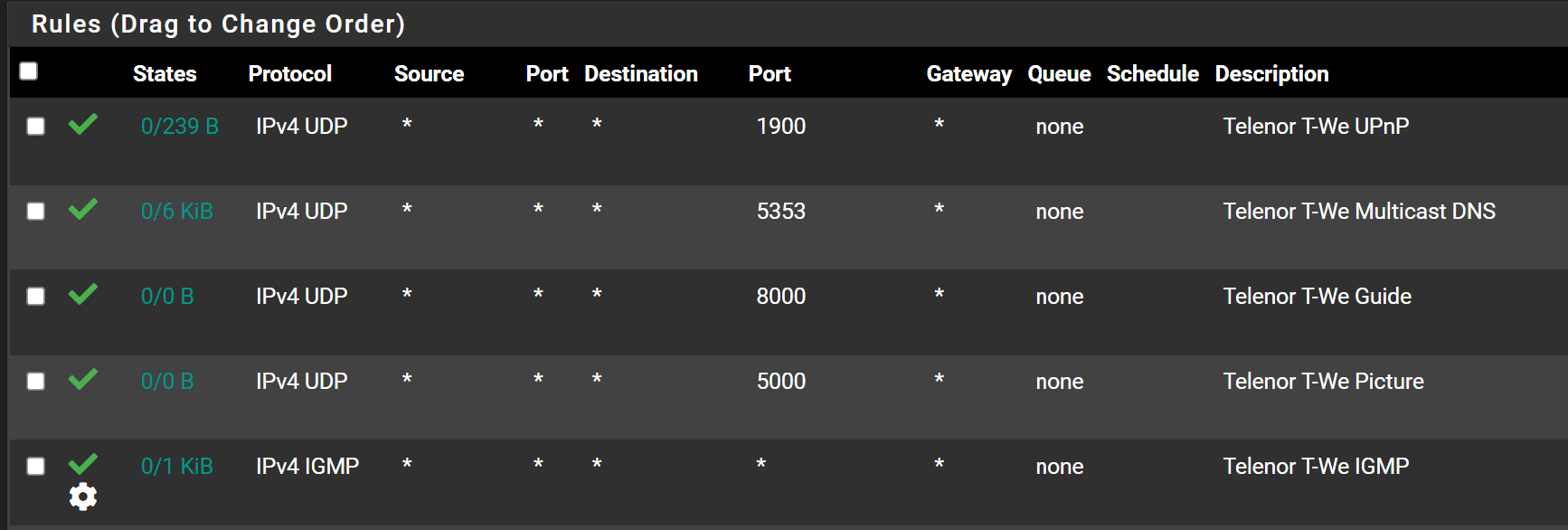Viewport: 1568px width, 530px height.
Task: Toggle the select-all rules checkbox
Action: coord(29,71)
